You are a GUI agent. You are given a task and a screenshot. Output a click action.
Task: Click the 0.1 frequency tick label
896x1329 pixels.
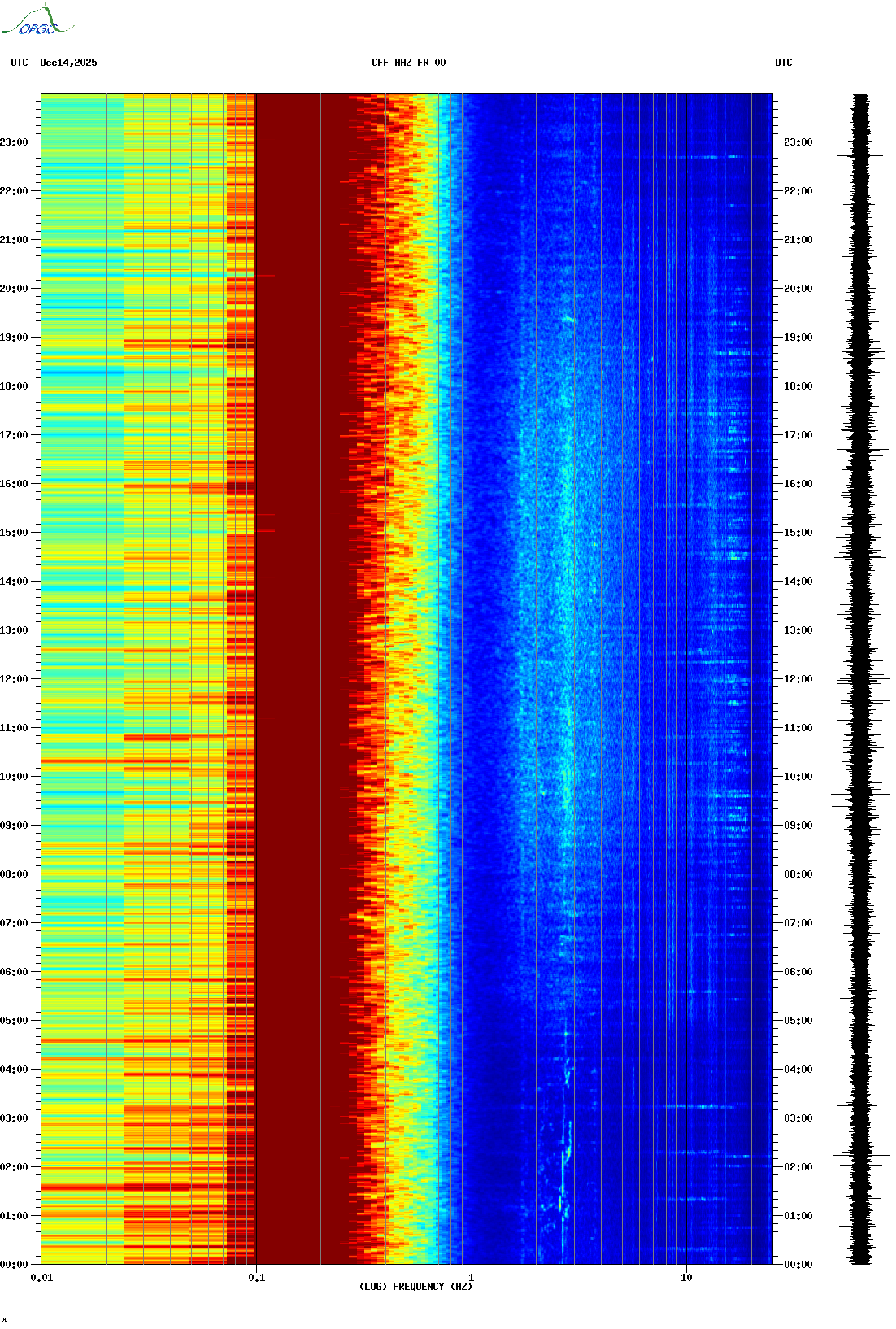(x=256, y=1277)
